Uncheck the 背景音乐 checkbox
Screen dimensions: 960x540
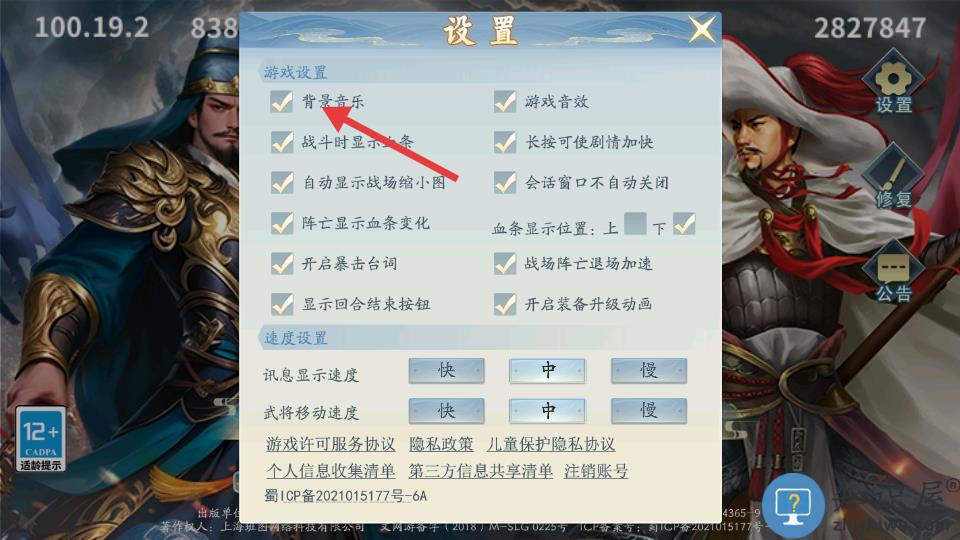pyautogui.click(x=282, y=102)
